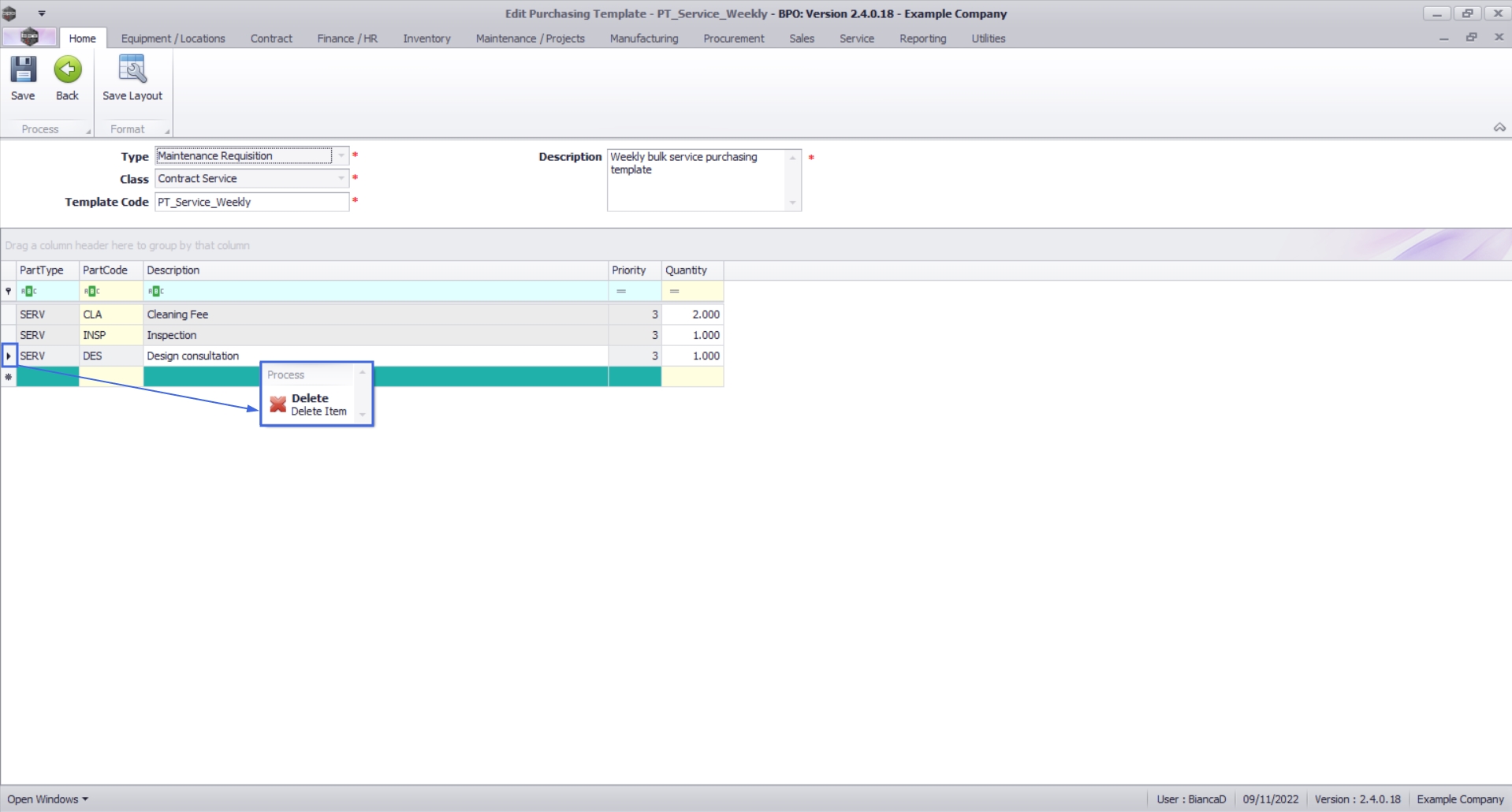Click the new row Quantity cell
Viewport: 1512px width, 812px height.
(x=692, y=377)
